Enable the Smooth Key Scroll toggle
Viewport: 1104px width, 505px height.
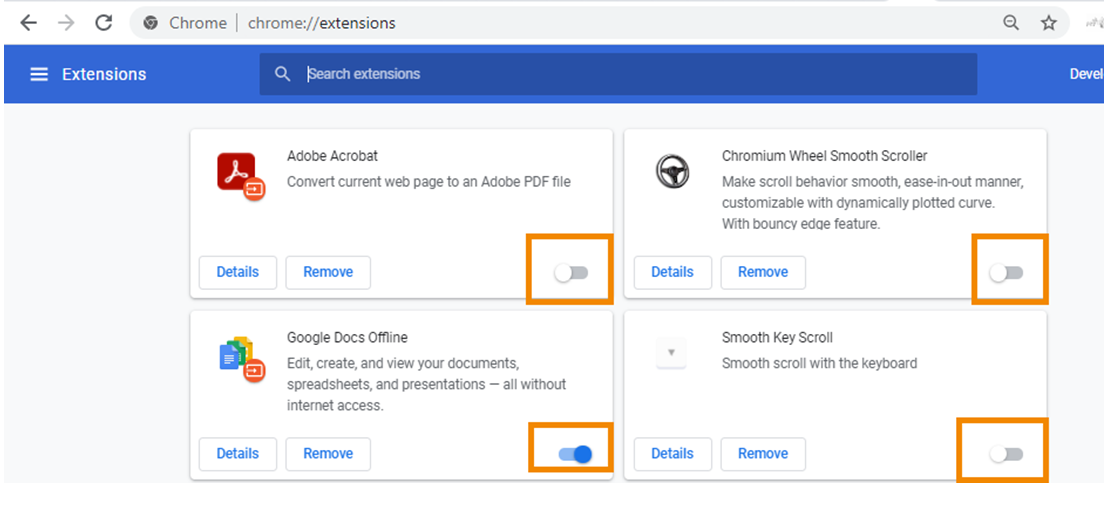coord(1006,455)
